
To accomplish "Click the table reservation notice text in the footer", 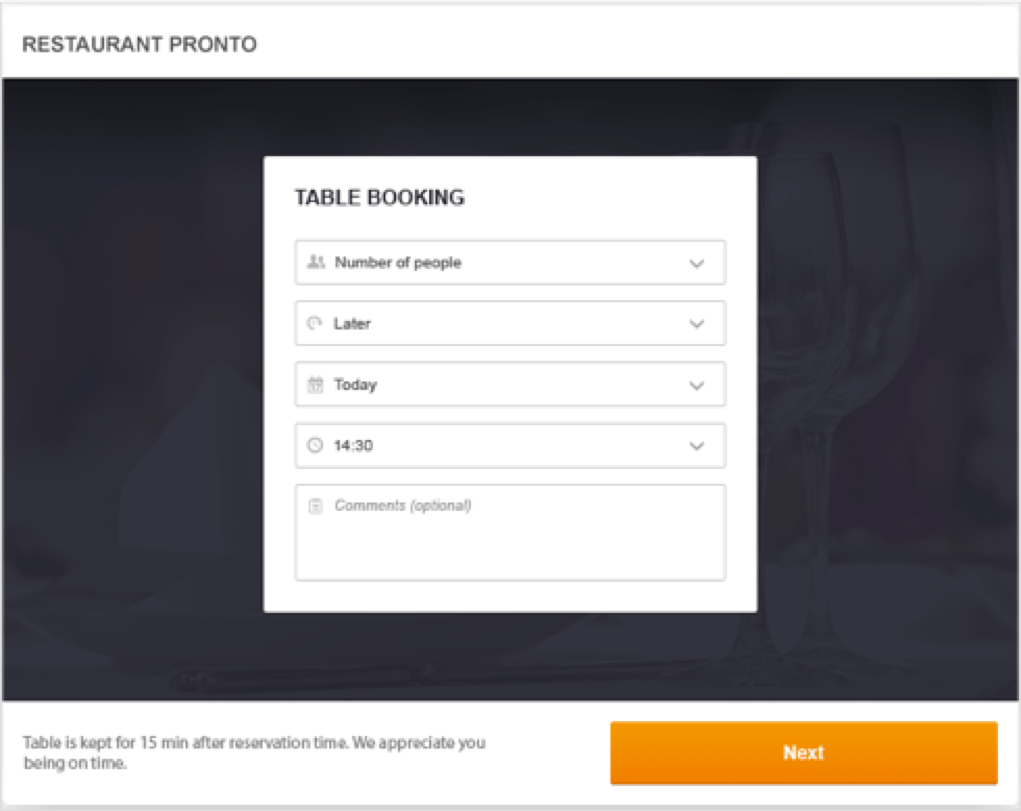I will (x=254, y=753).
